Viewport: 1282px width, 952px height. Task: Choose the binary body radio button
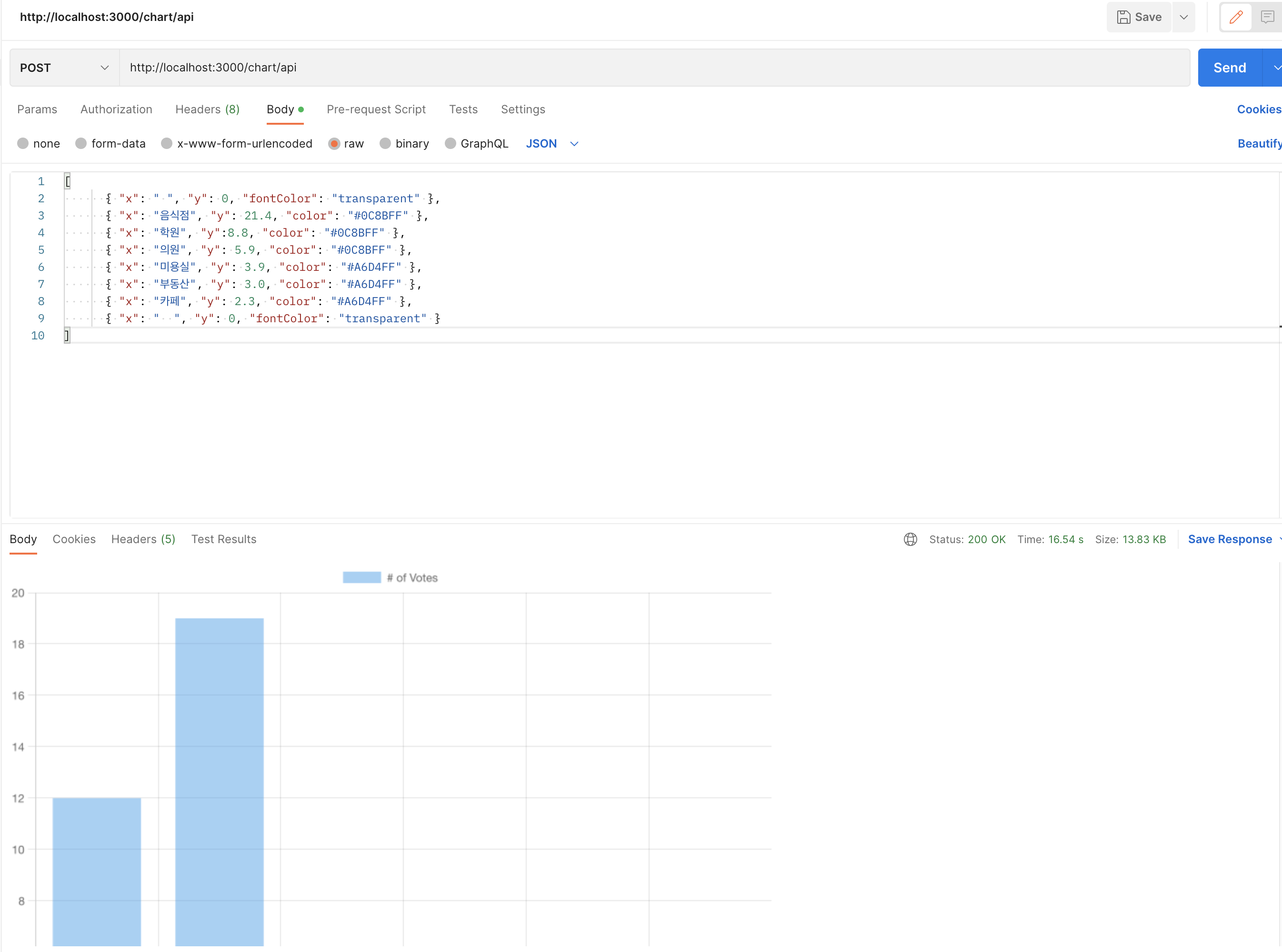click(385, 143)
